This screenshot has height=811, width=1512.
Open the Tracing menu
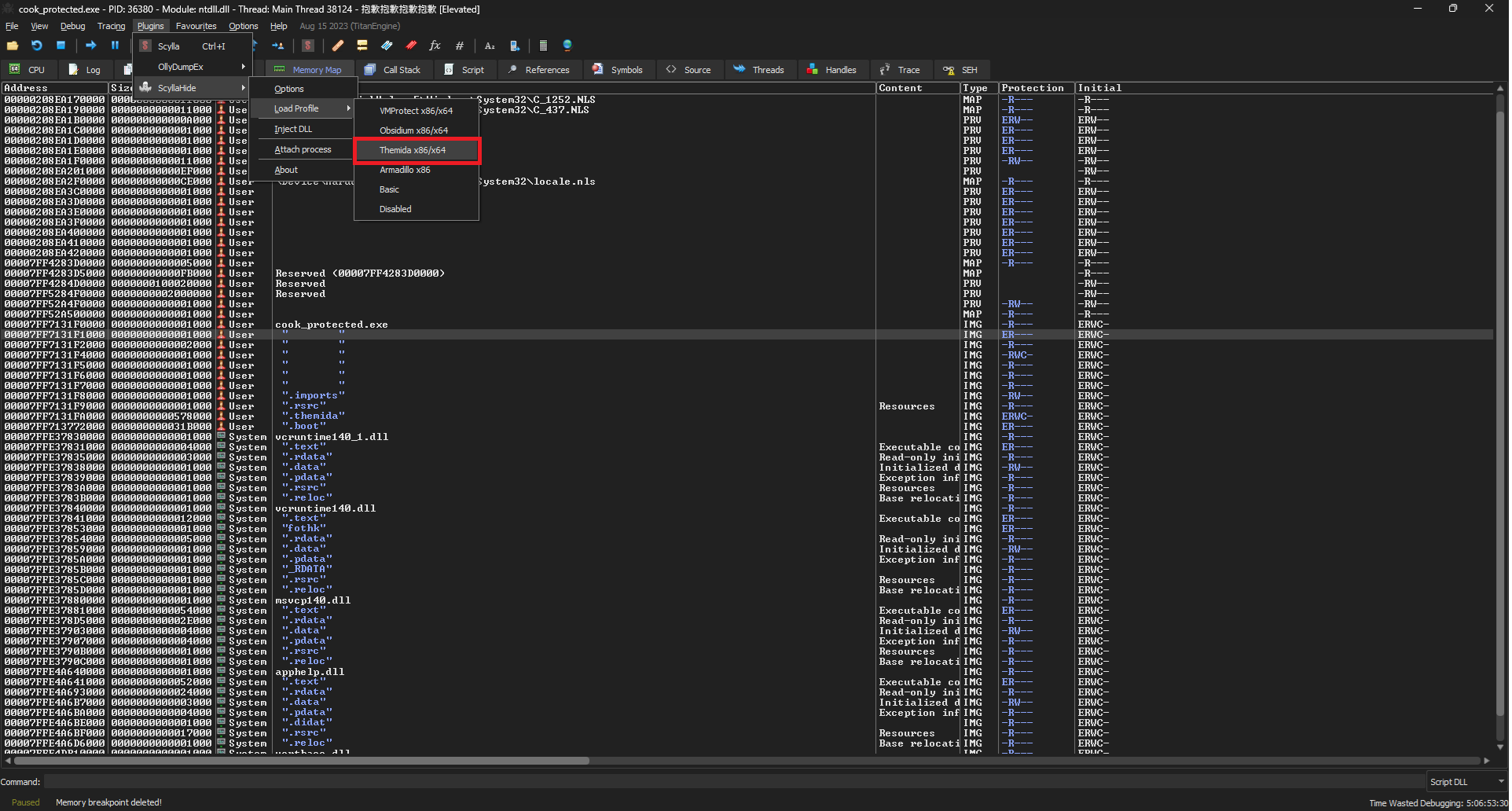tap(111, 26)
